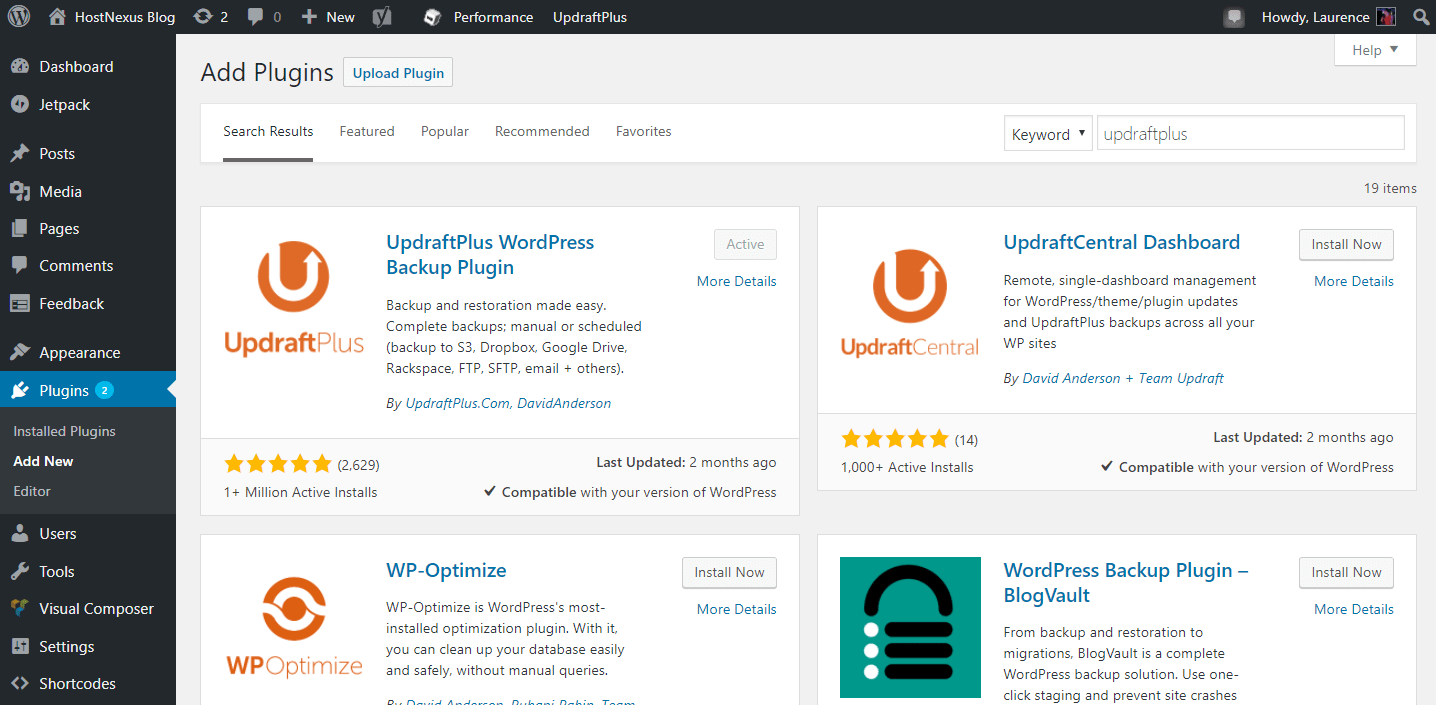Click the Performance cube icon
Screen dimensions: 1436x705
pyautogui.click(x=432, y=17)
